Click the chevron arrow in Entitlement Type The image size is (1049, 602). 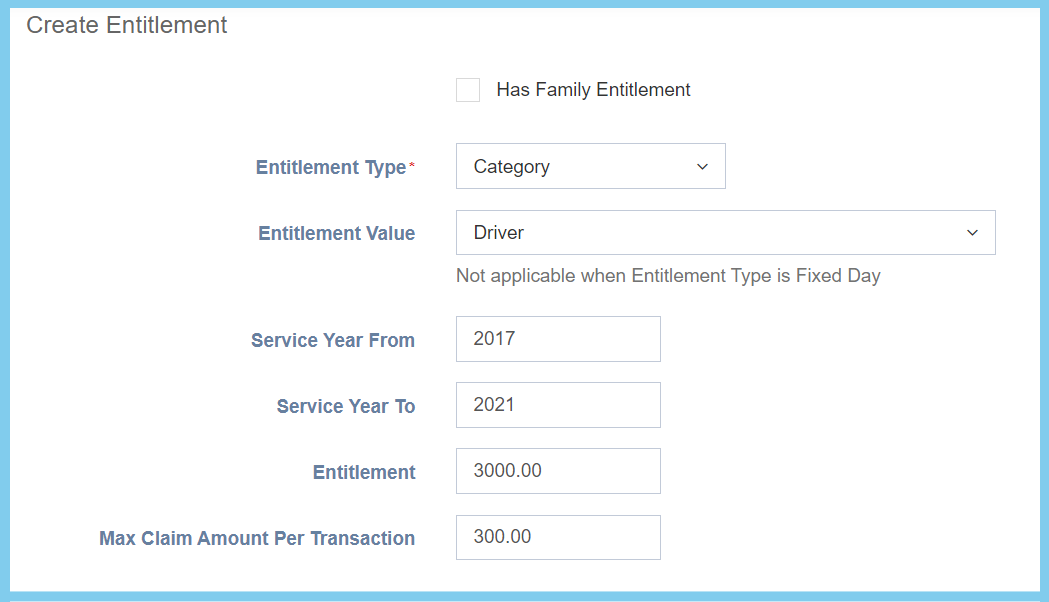point(702,167)
